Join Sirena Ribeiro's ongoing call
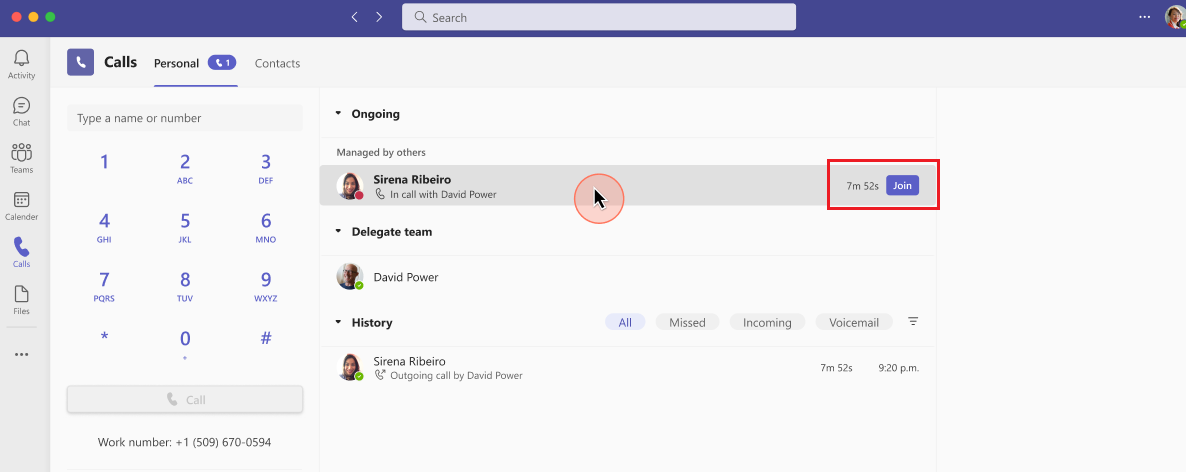This screenshot has height=472, width=1186. tap(902, 185)
